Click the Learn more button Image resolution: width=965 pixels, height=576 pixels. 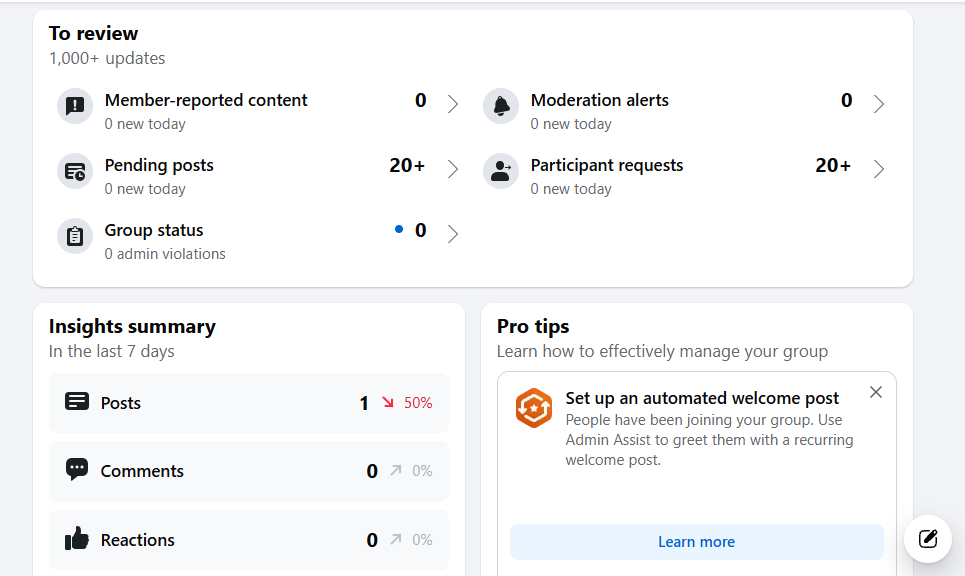pyautogui.click(x=697, y=542)
